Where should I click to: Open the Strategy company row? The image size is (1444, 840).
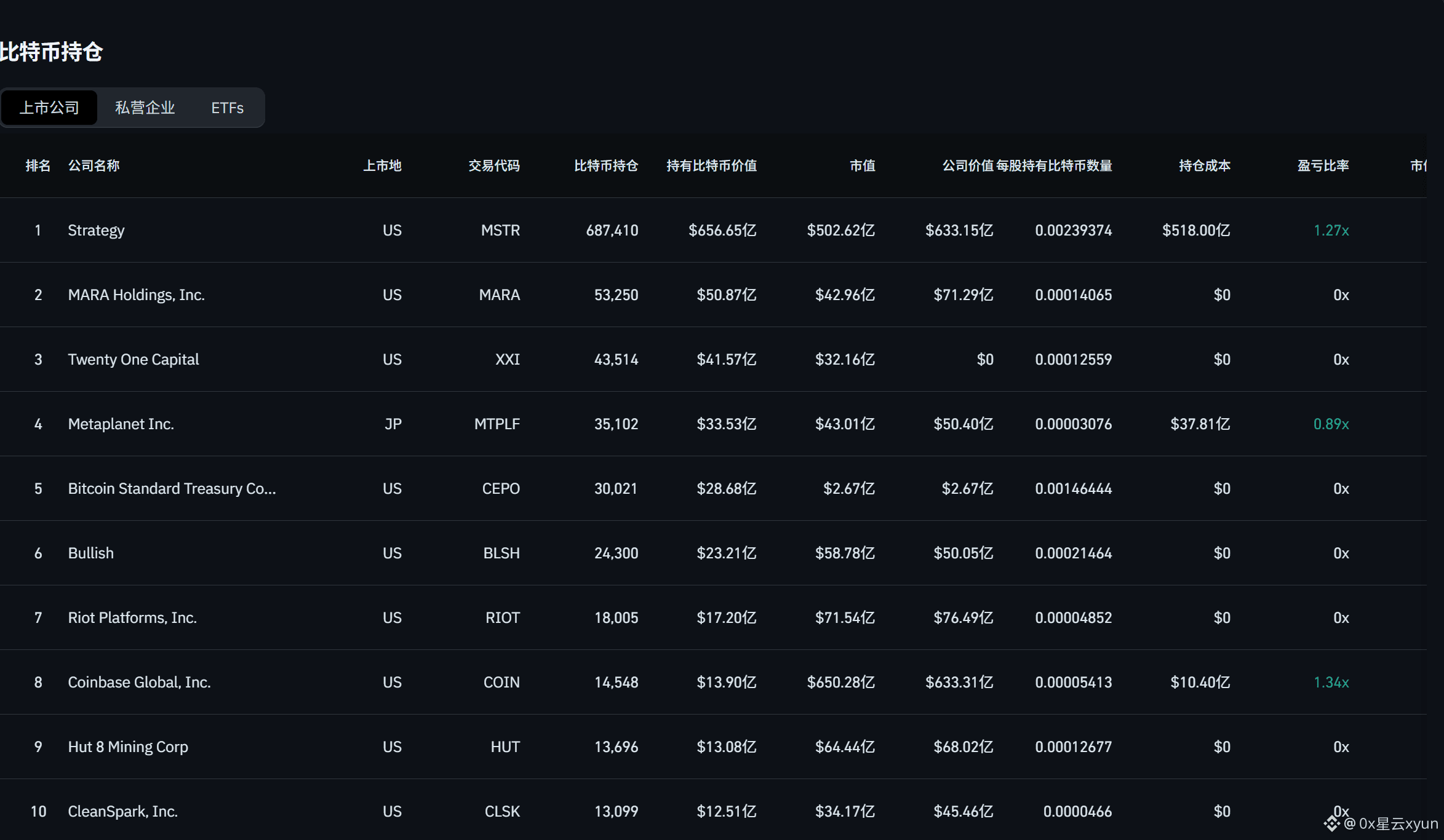pos(96,230)
